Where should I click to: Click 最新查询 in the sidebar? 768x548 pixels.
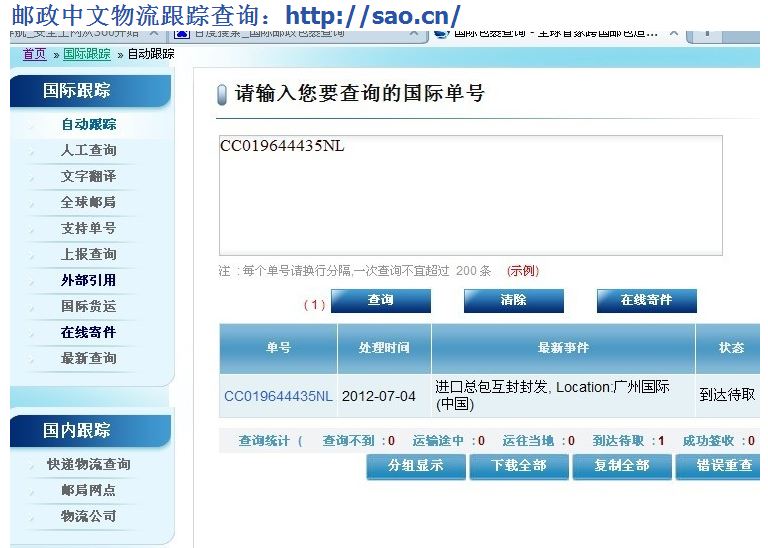point(88,358)
